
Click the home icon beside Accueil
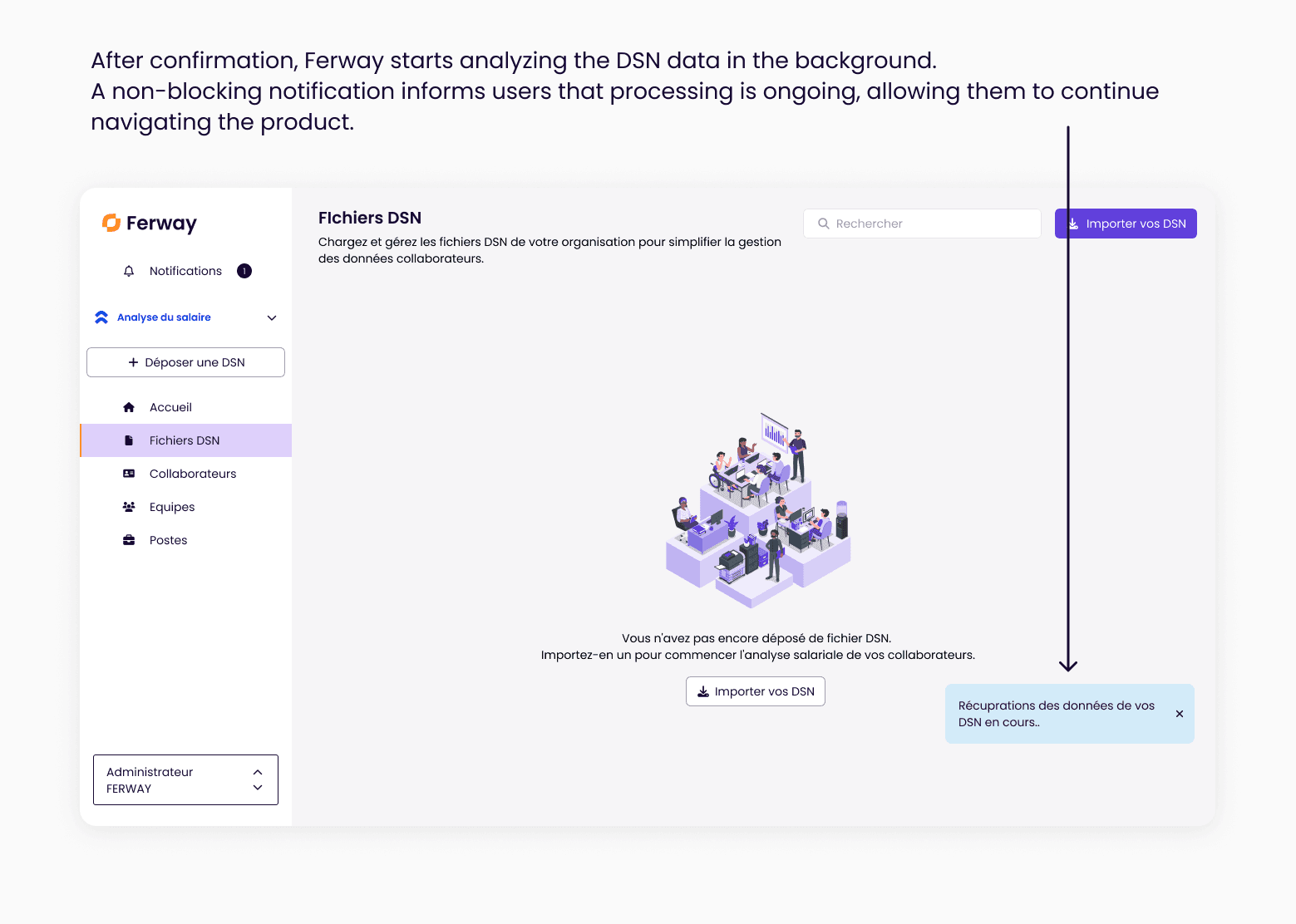click(x=129, y=407)
